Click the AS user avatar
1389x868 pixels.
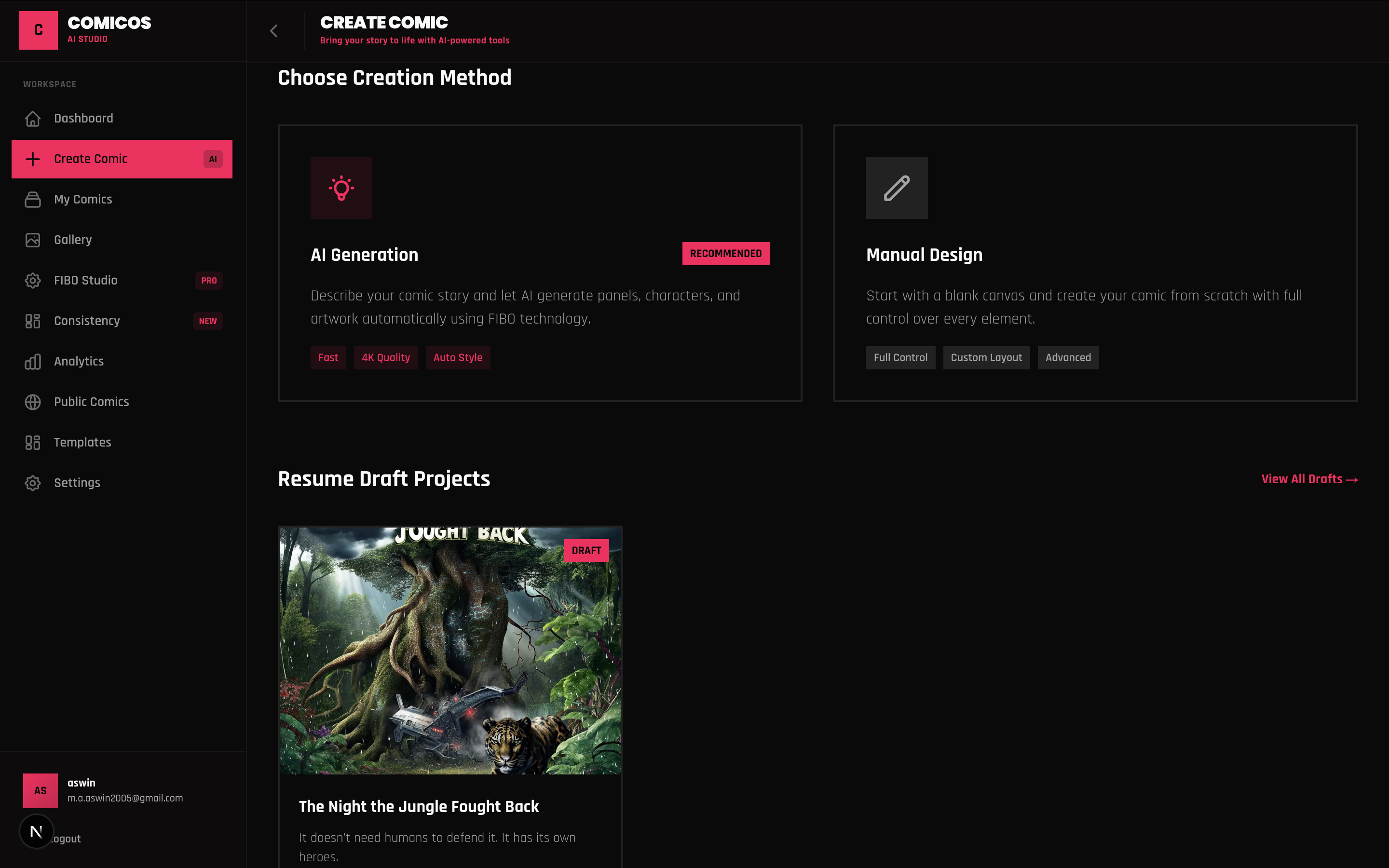pos(40,790)
